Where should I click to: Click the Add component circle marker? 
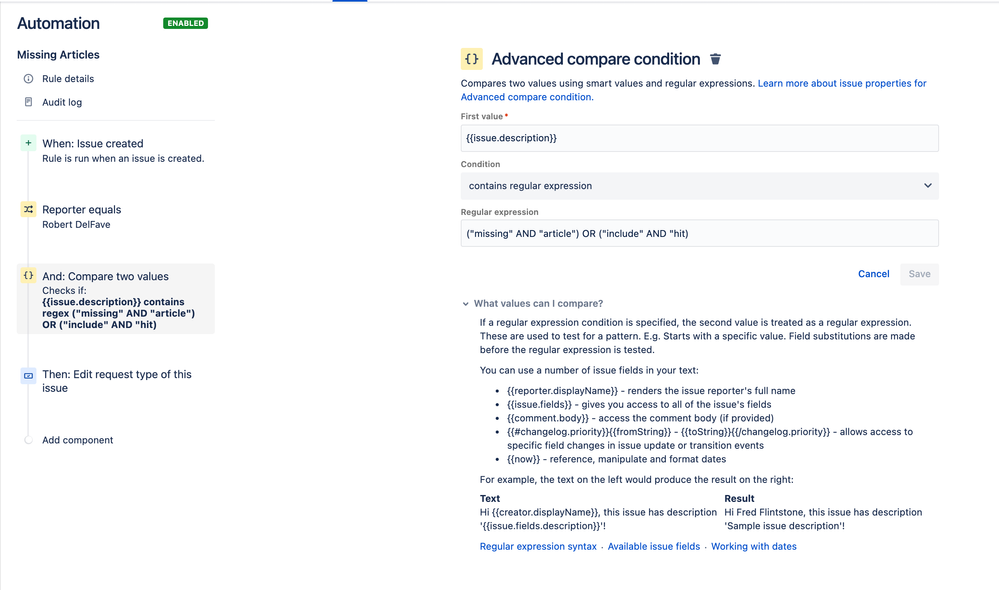28,440
